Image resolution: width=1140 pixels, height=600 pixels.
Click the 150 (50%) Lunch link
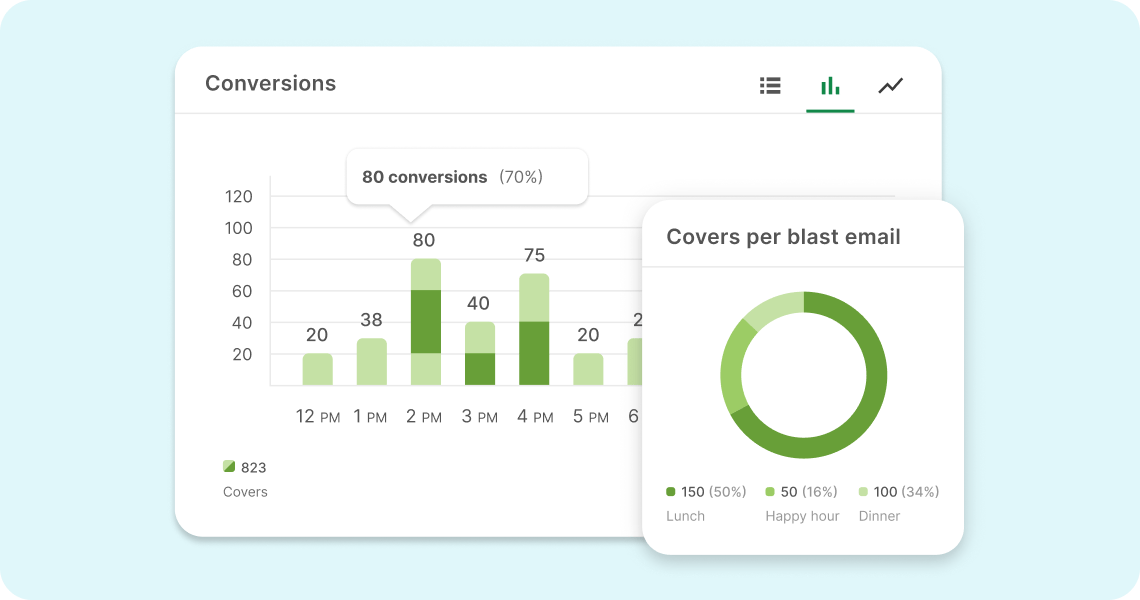[706, 492]
